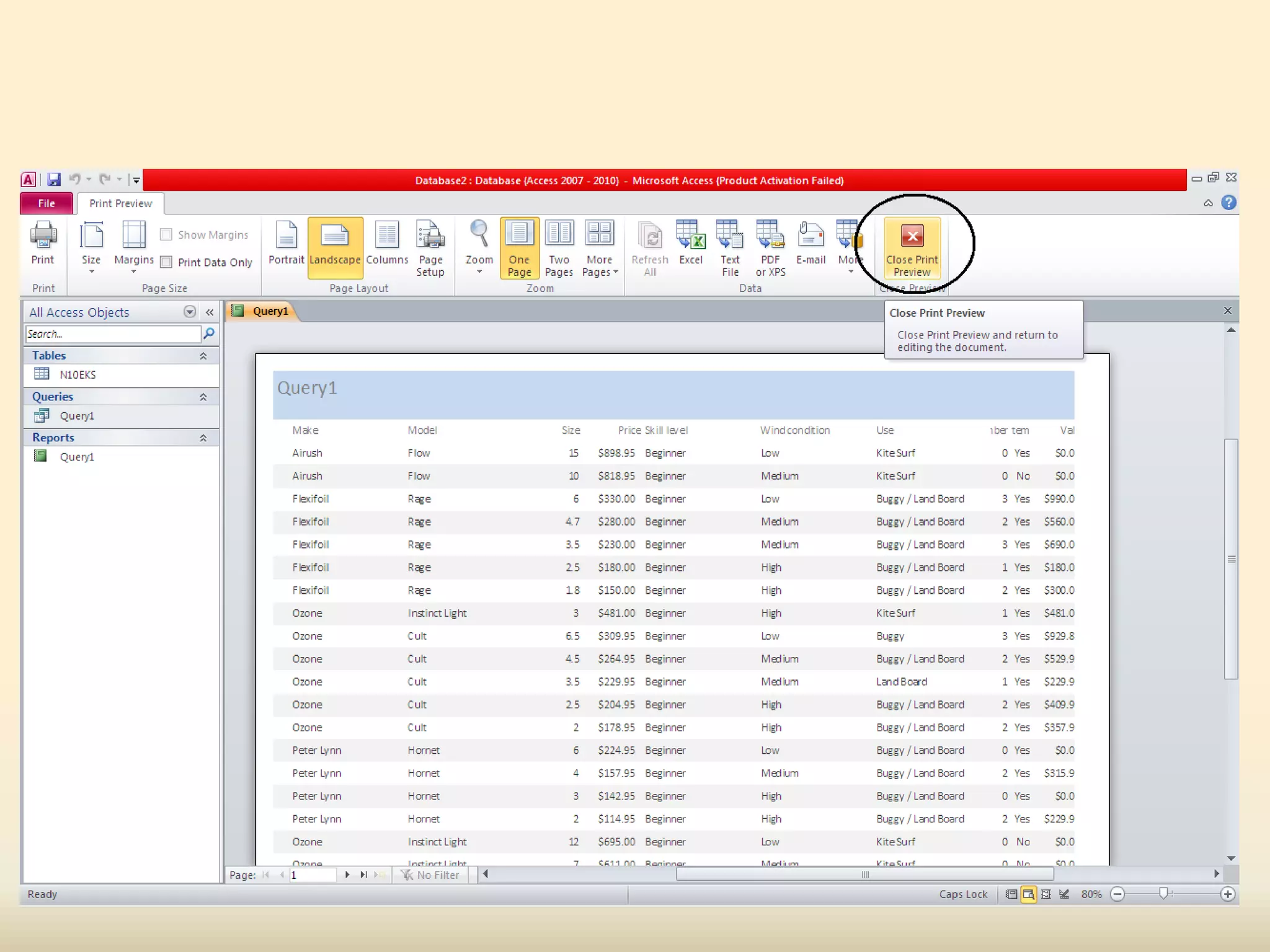Click the Columns layout icon
Screen dimensions: 1270x952
pos(387,242)
